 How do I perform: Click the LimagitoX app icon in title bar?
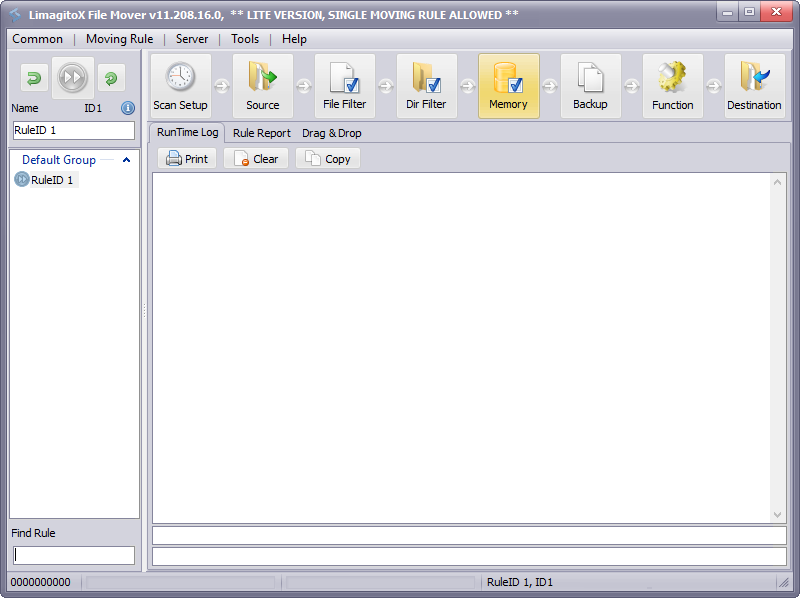point(15,15)
